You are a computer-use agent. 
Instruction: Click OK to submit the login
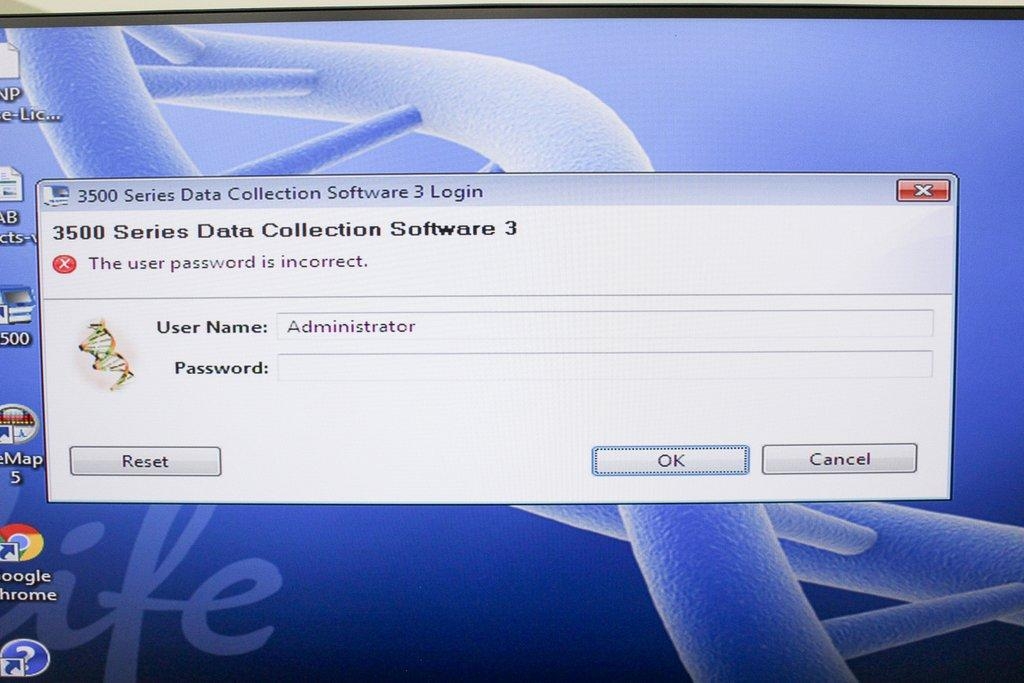coord(668,459)
